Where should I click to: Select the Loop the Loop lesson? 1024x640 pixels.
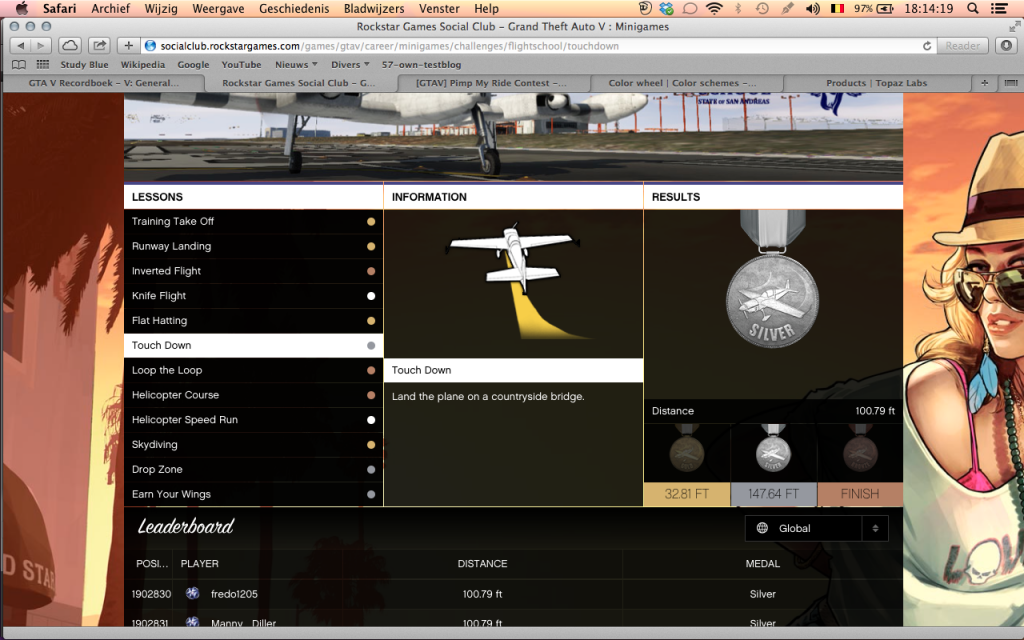tap(253, 370)
